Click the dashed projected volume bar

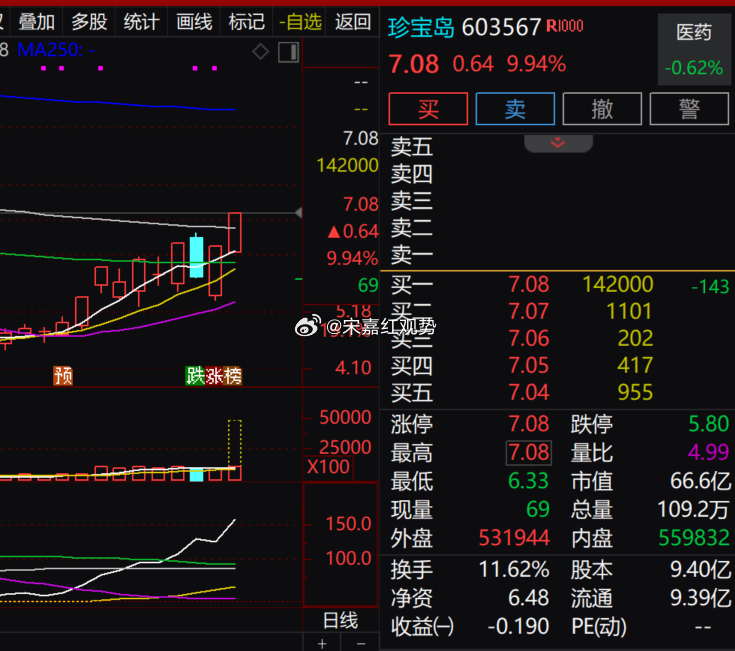tap(235, 442)
